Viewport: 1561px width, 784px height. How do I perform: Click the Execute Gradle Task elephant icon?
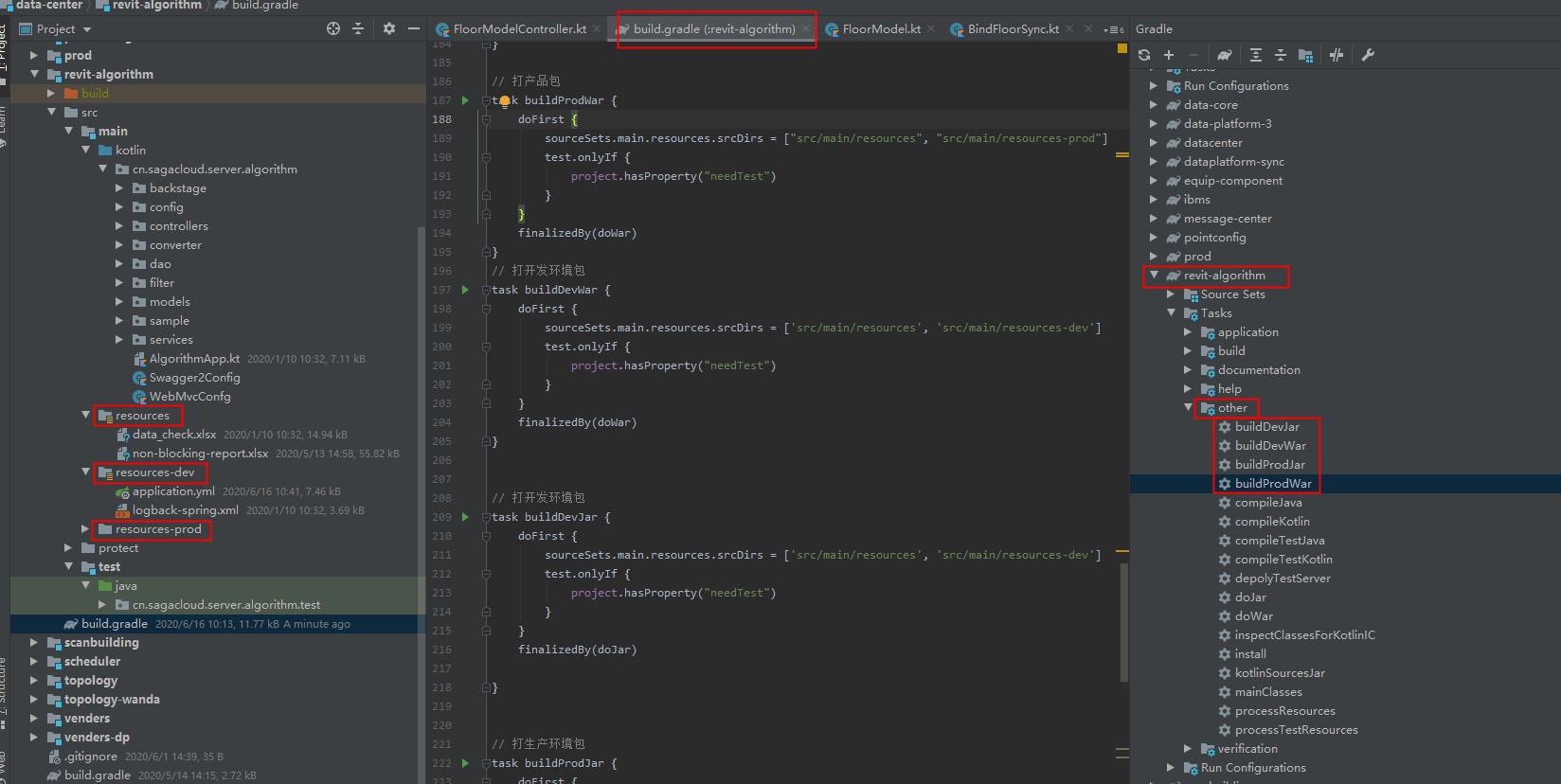pos(1225,55)
